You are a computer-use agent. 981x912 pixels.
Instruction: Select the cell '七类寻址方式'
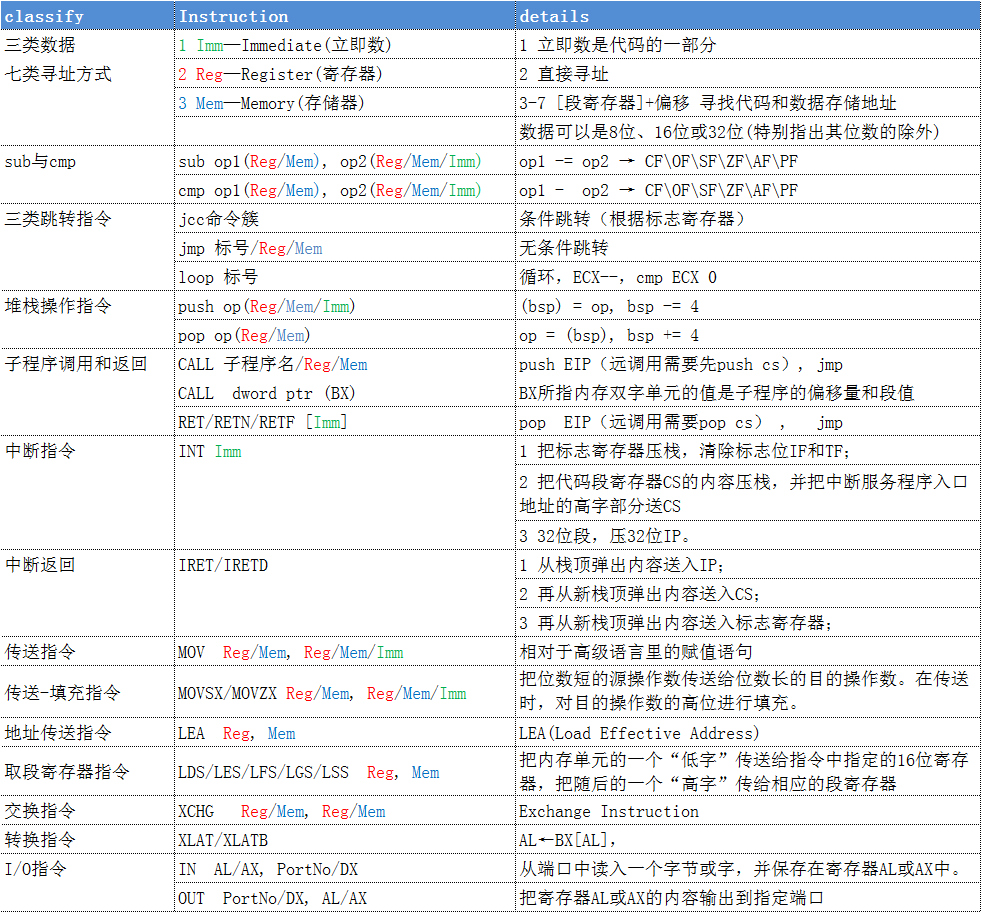click(87, 74)
